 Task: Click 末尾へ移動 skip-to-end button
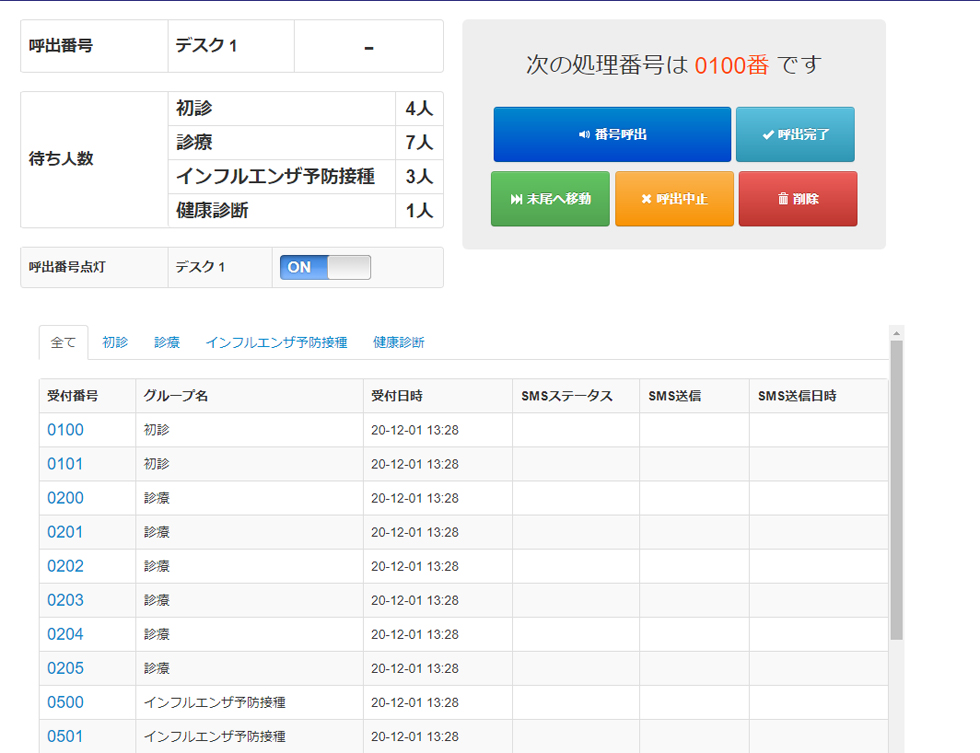tap(550, 199)
